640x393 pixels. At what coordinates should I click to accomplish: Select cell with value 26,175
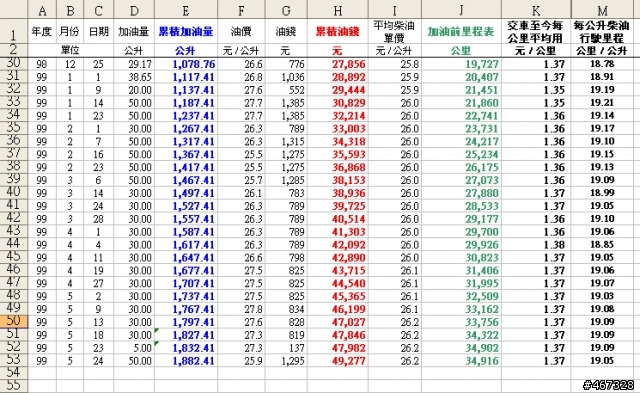pos(461,167)
